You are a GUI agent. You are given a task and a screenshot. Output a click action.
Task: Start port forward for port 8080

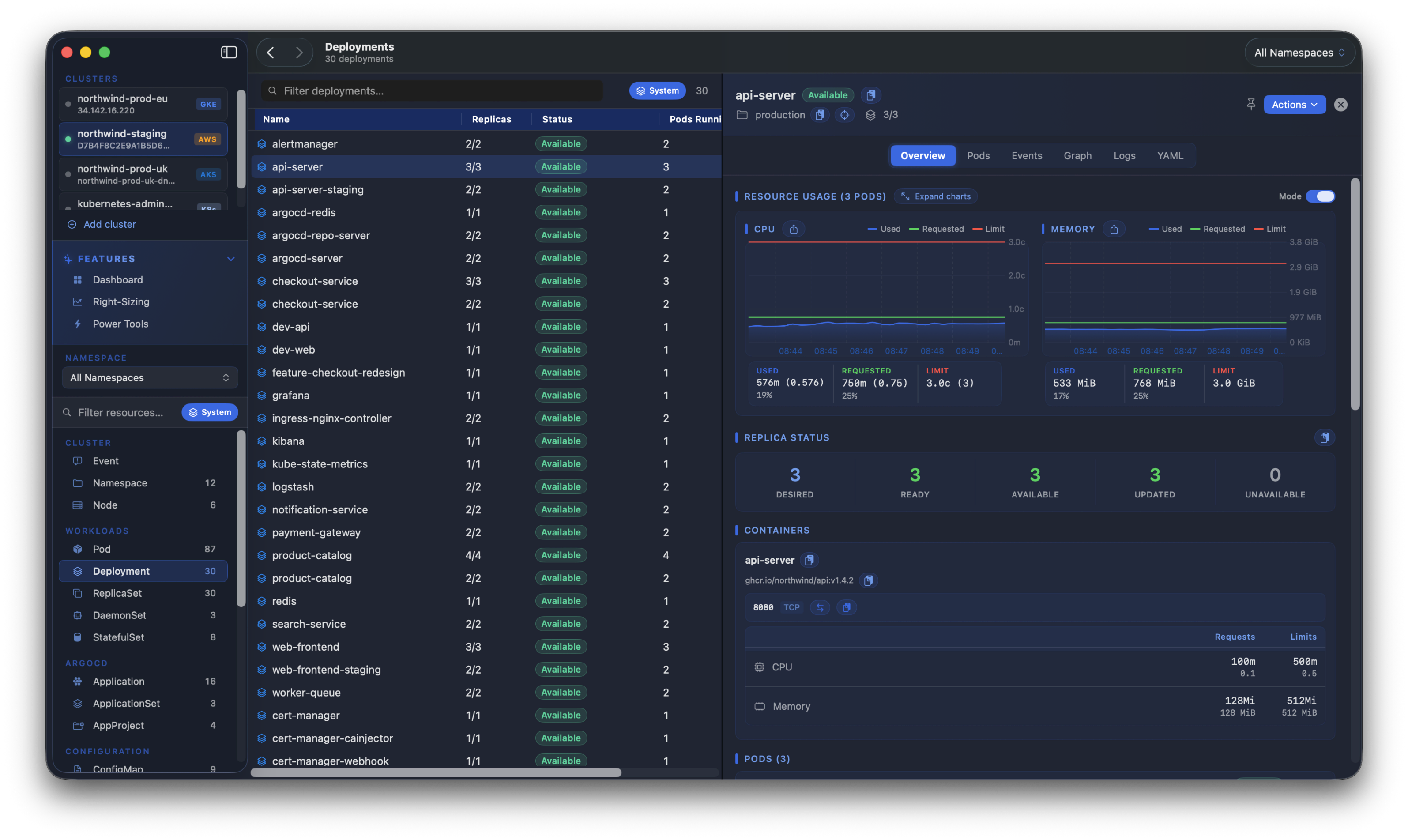click(820, 607)
